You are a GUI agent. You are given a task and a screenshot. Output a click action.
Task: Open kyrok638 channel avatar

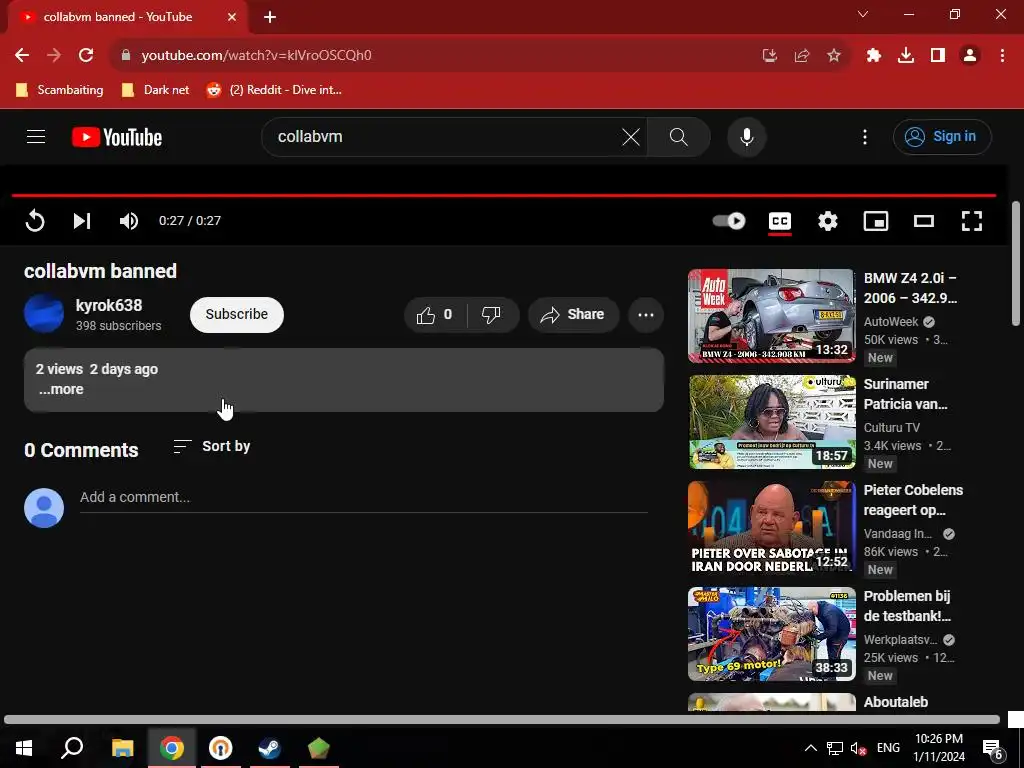(44, 313)
